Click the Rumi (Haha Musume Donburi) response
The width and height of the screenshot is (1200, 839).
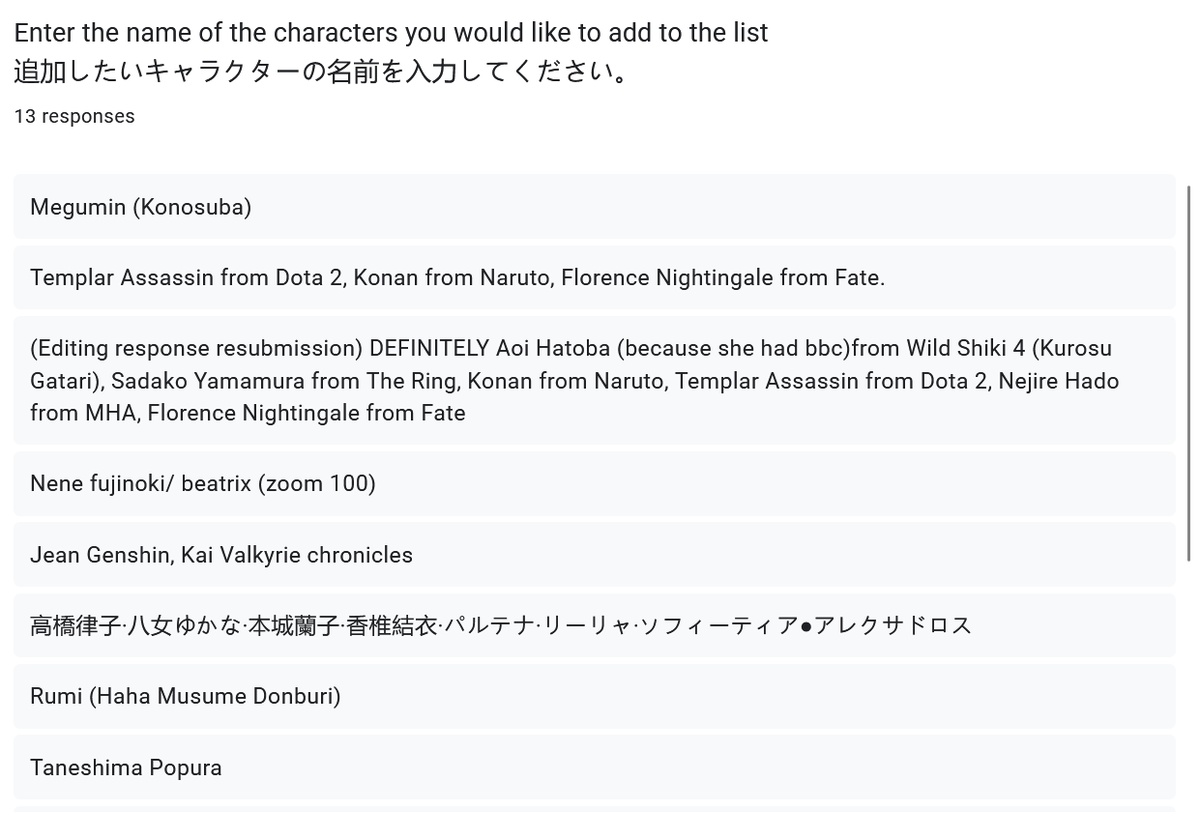[185, 696]
